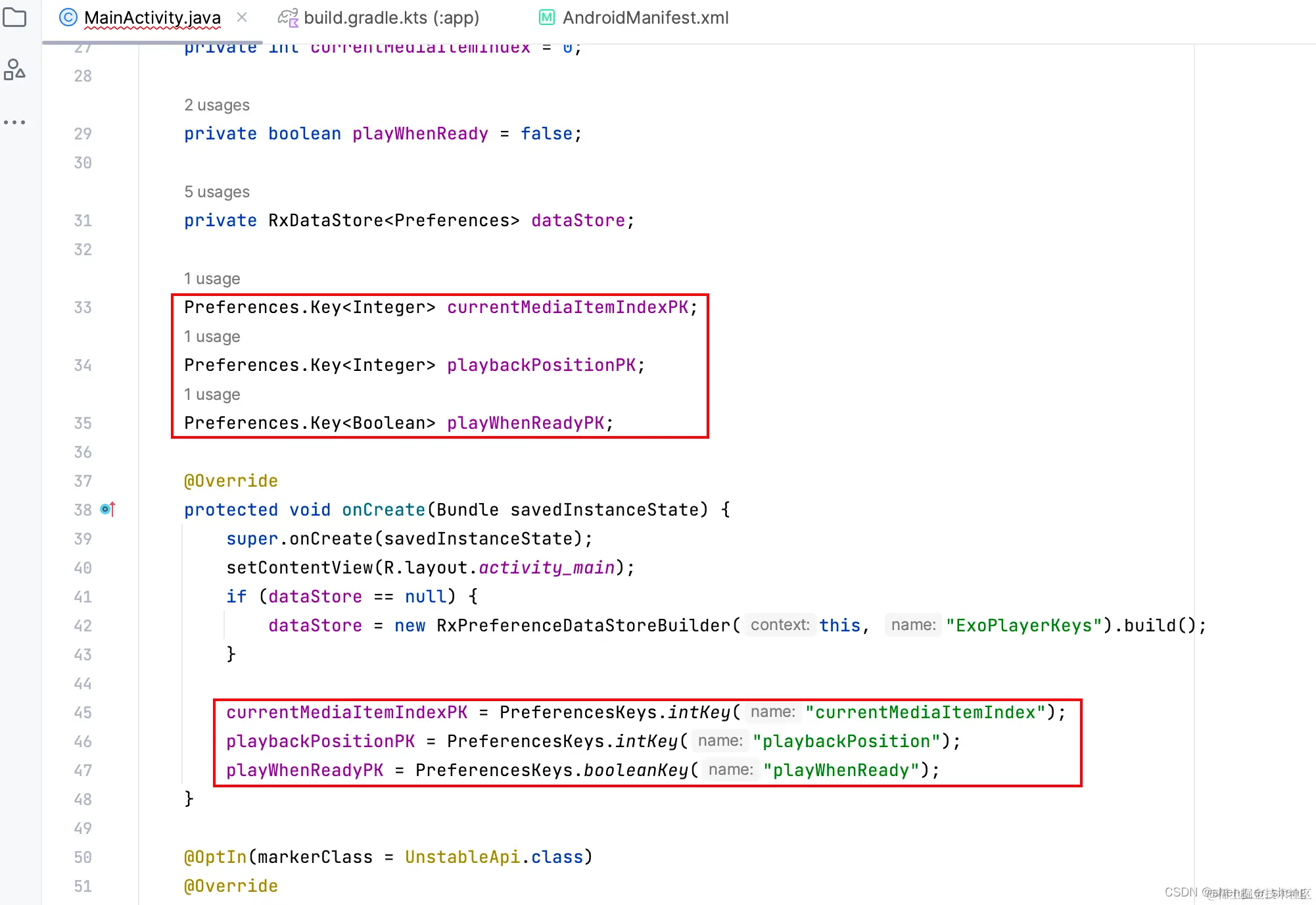
Task: Switch to the AndroidManifest.xml tab
Action: click(645, 18)
